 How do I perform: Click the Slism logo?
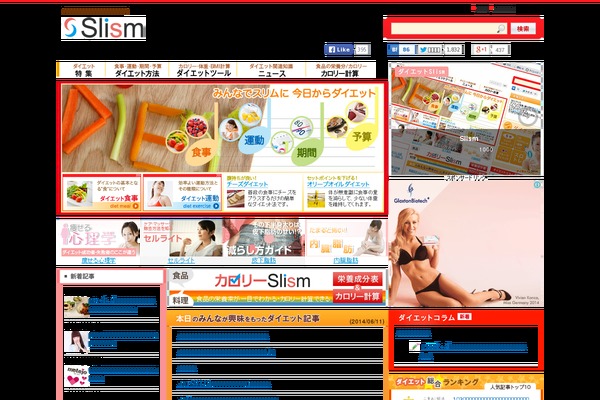coord(103,28)
